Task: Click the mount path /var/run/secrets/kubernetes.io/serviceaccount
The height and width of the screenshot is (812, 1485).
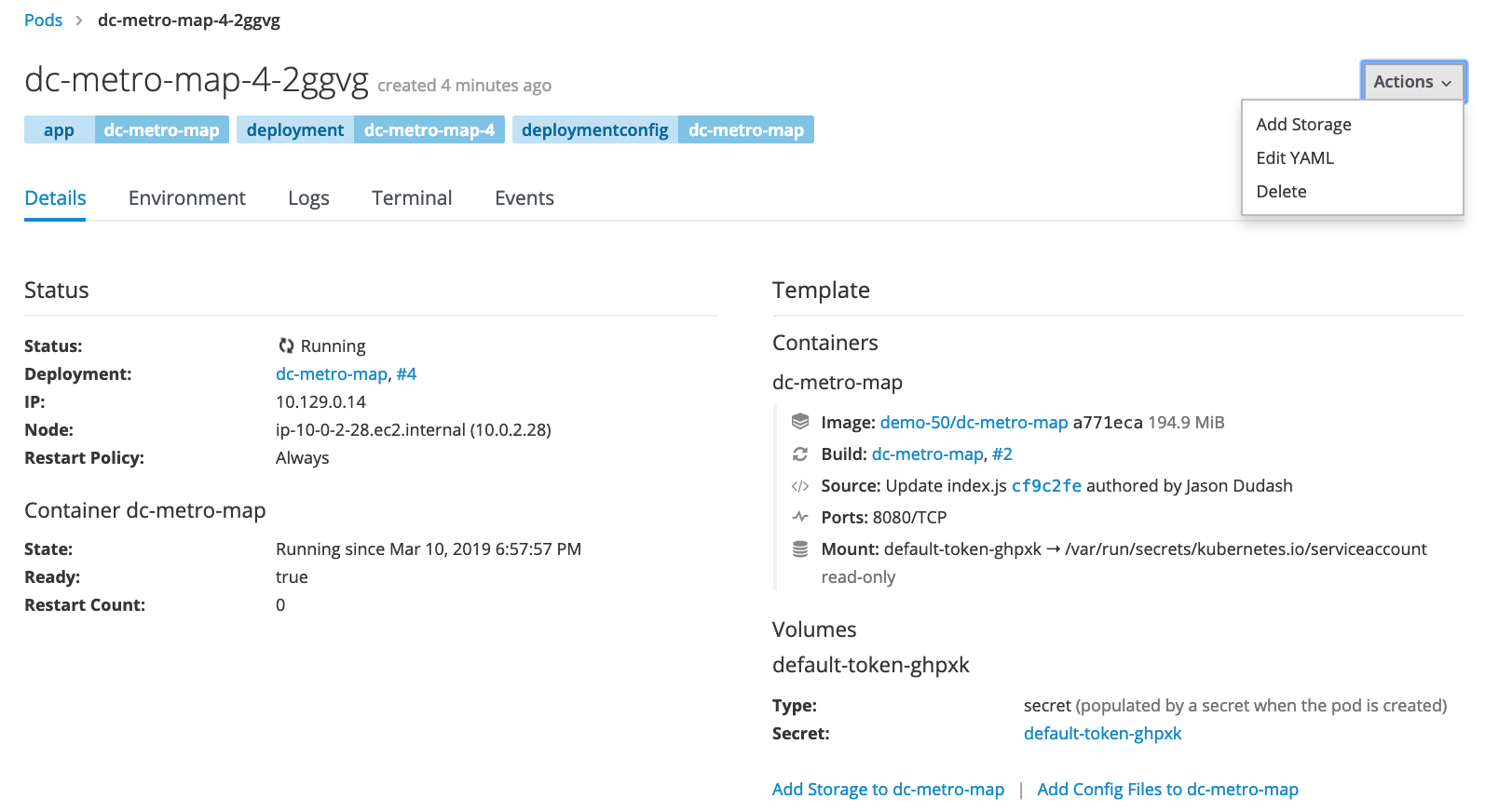Action: click(1246, 548)
